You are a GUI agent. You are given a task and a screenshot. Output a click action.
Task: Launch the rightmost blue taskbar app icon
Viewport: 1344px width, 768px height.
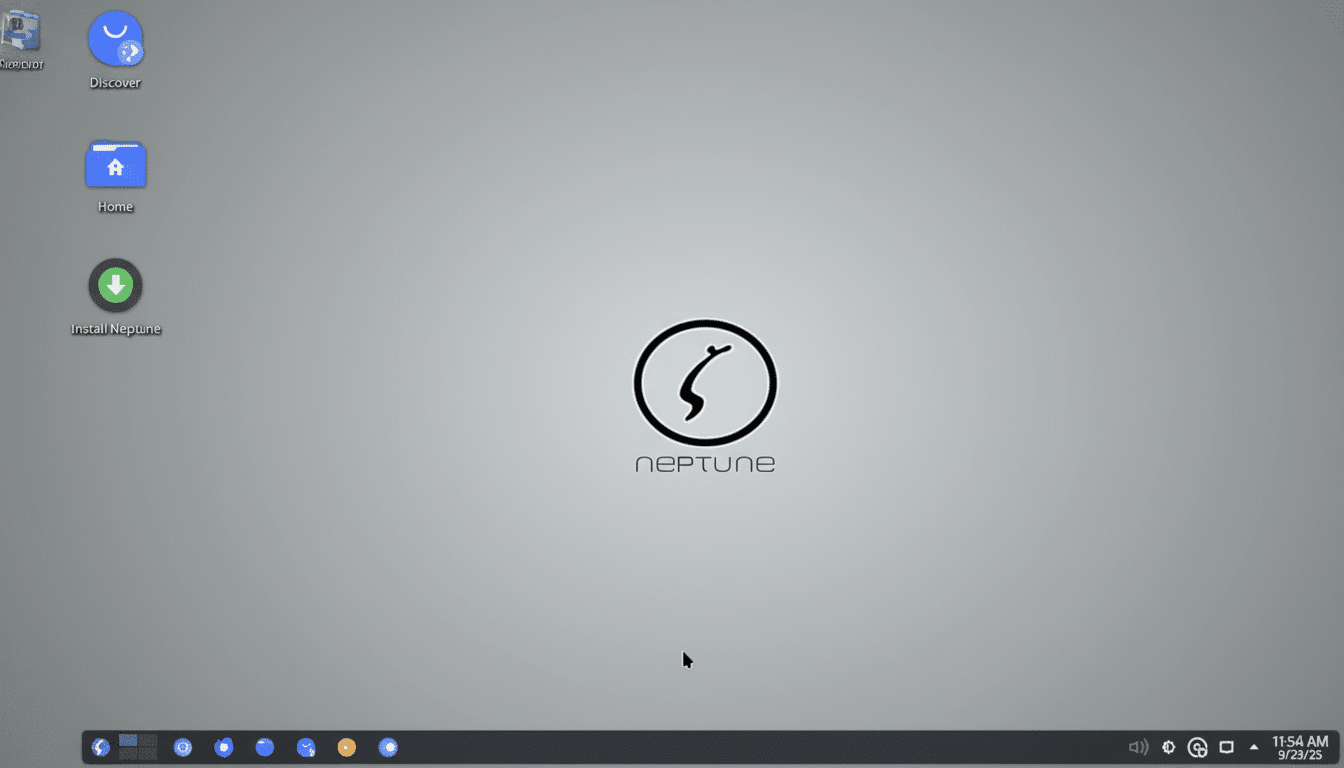coord(388,747)
